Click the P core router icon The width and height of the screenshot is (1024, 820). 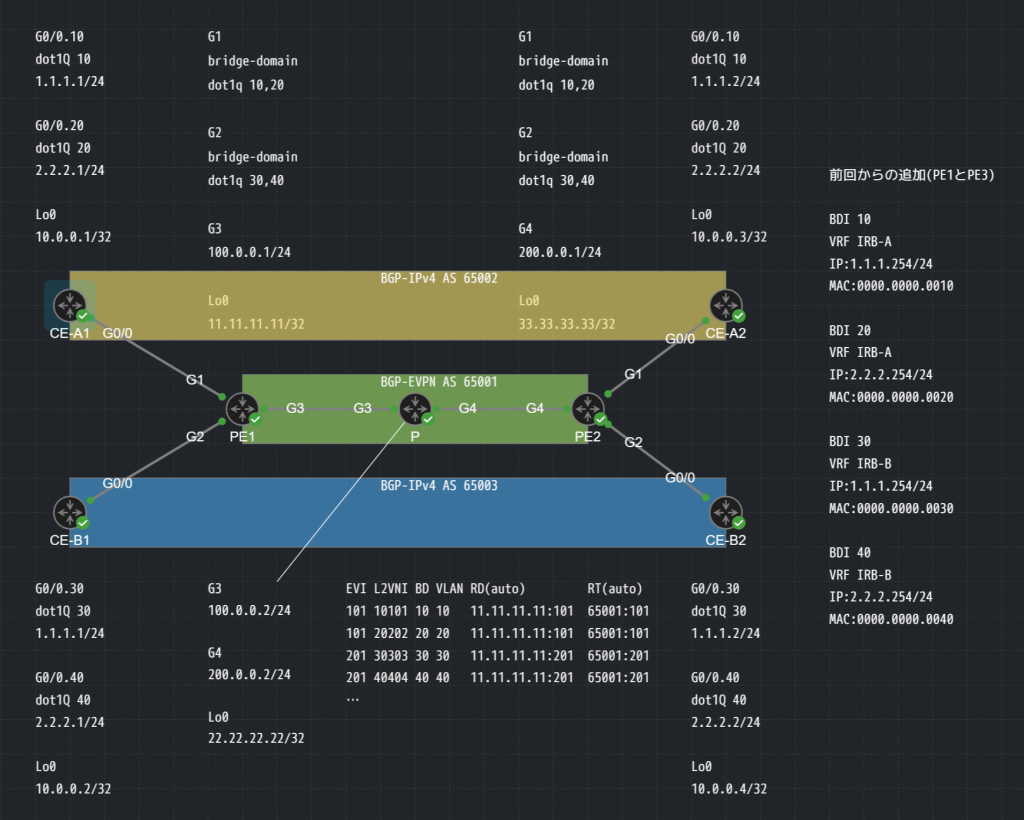[414, 409]
